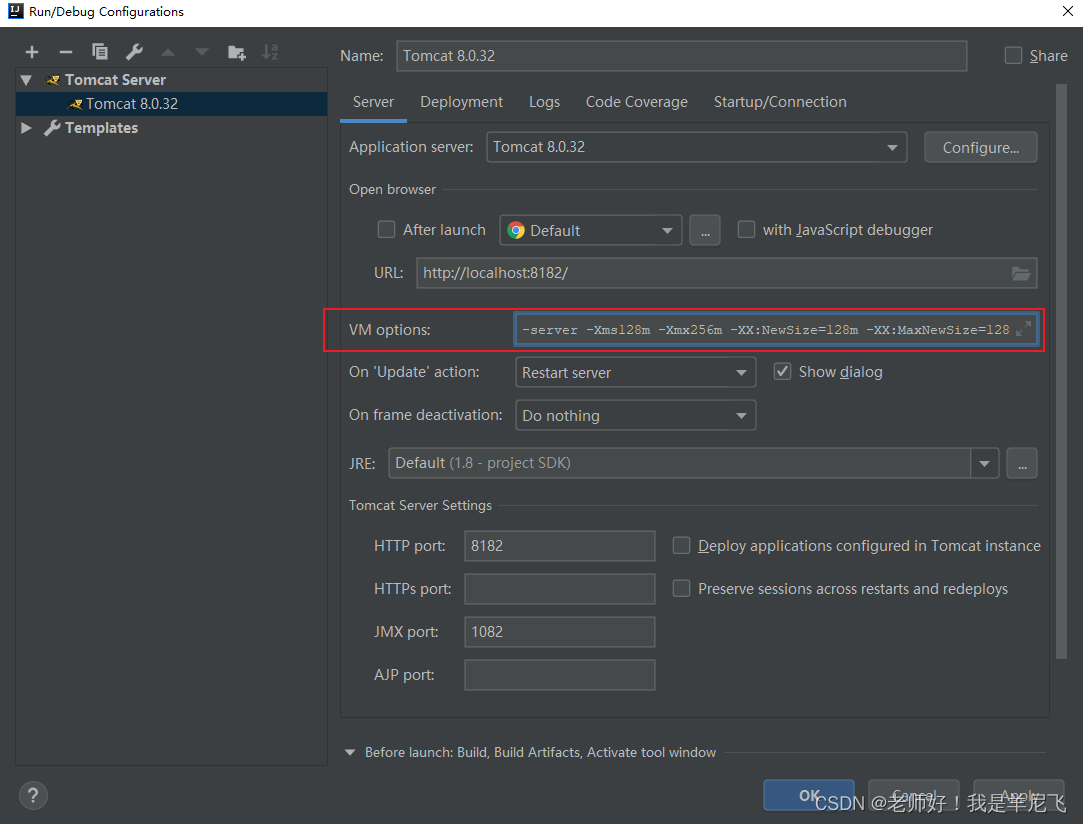Click help question mark button
This screenshot has height=824, width=1083.
click(x=33, y=795)
